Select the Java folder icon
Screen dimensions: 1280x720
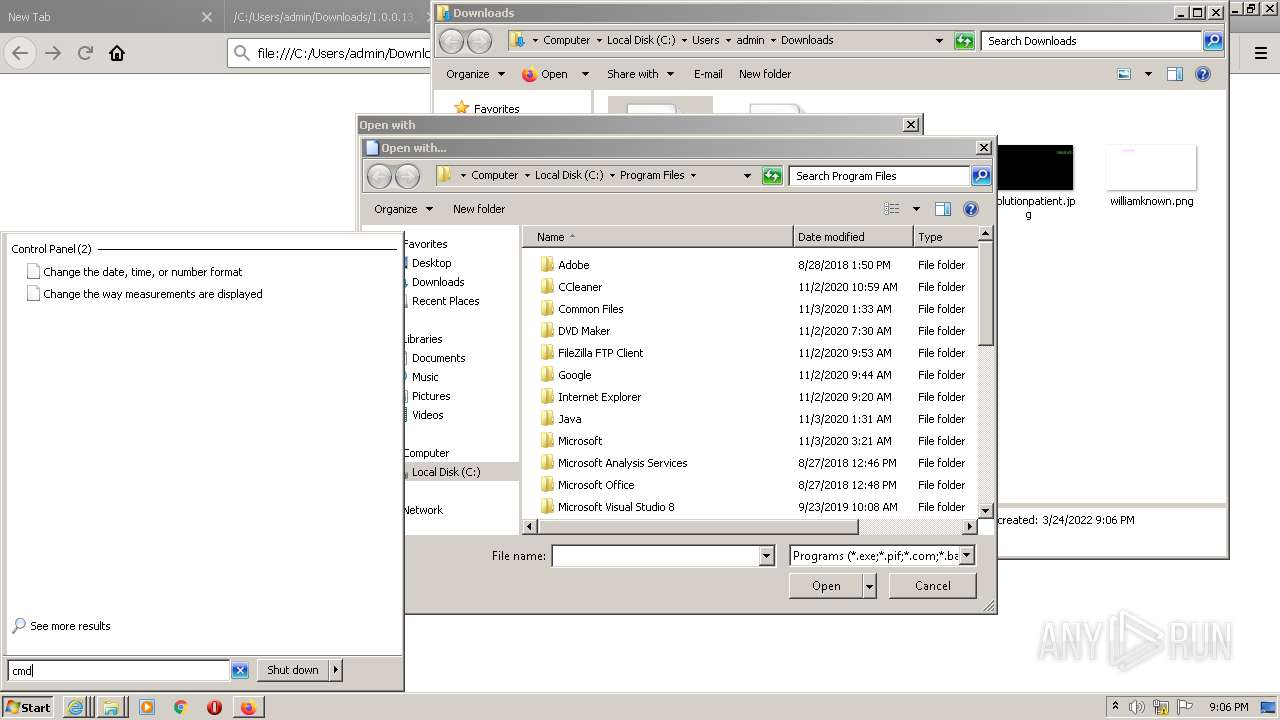click(x=547, y=419)
